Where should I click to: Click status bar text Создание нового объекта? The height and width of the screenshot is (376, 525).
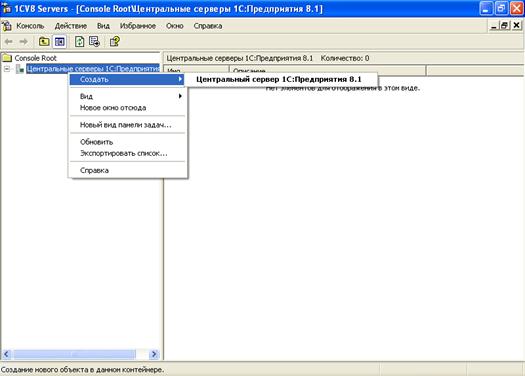(82, 370)
